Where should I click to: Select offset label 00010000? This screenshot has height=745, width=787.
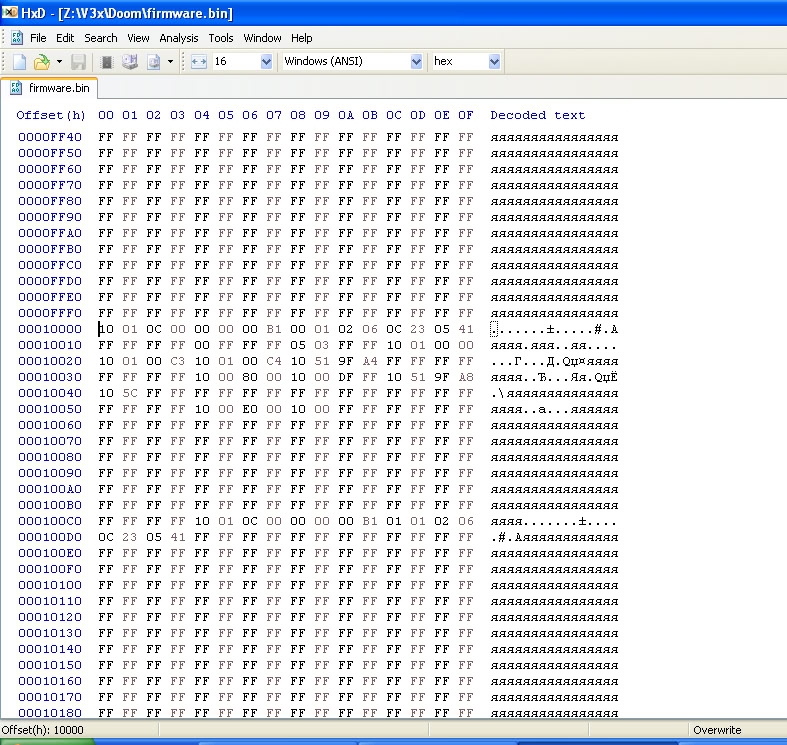point(50,329)
